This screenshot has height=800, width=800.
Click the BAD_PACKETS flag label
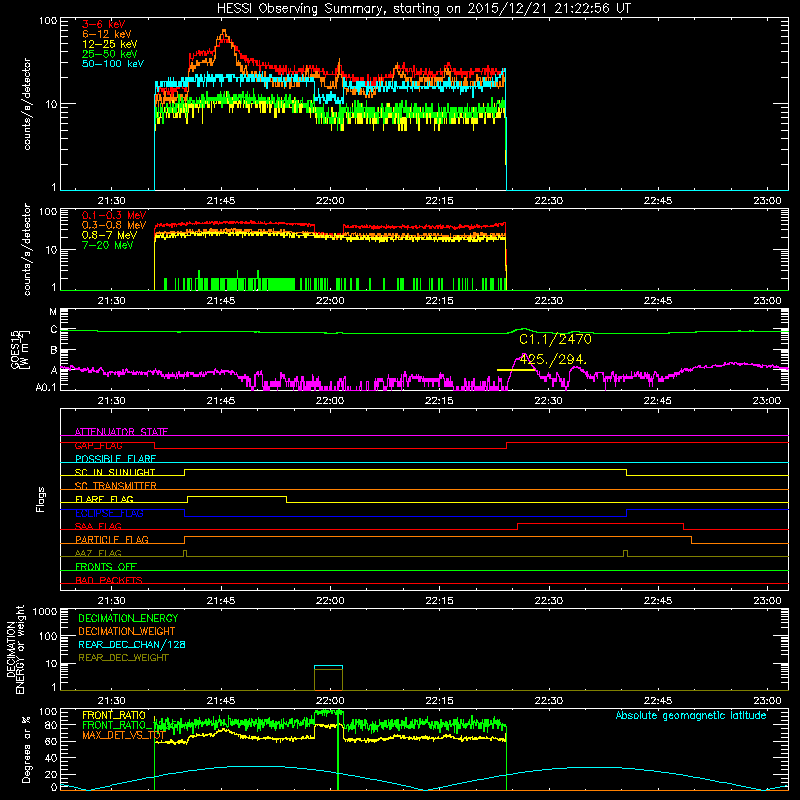109,580
